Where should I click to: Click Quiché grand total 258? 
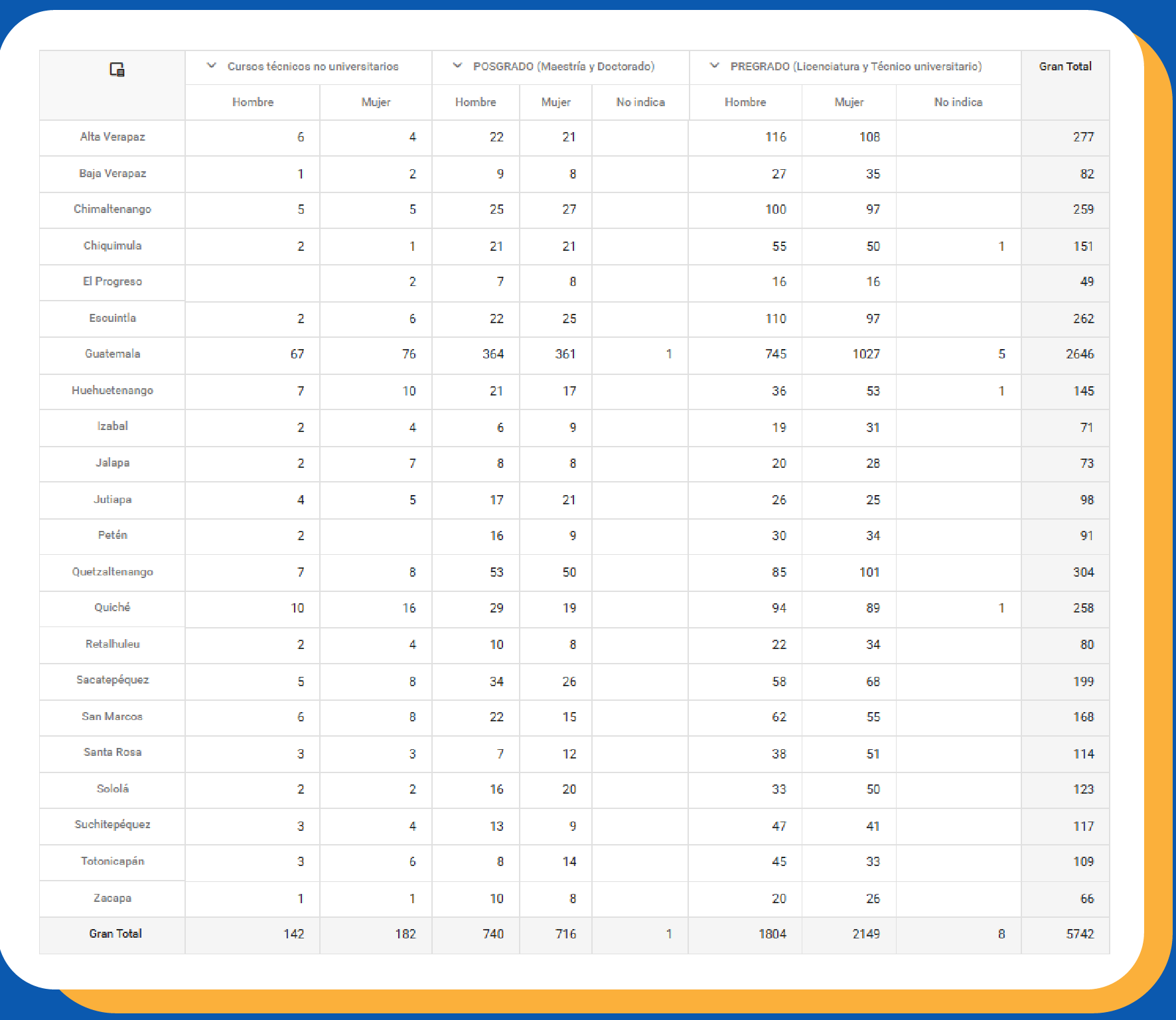pos(1084,608)
